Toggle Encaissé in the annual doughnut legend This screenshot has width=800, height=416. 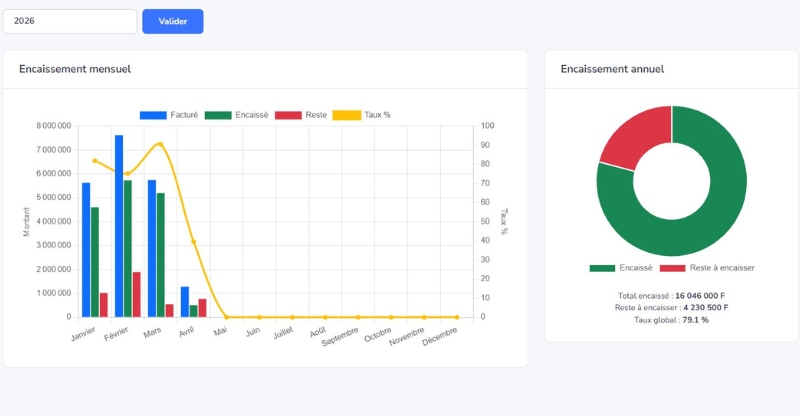click(621, 268)
